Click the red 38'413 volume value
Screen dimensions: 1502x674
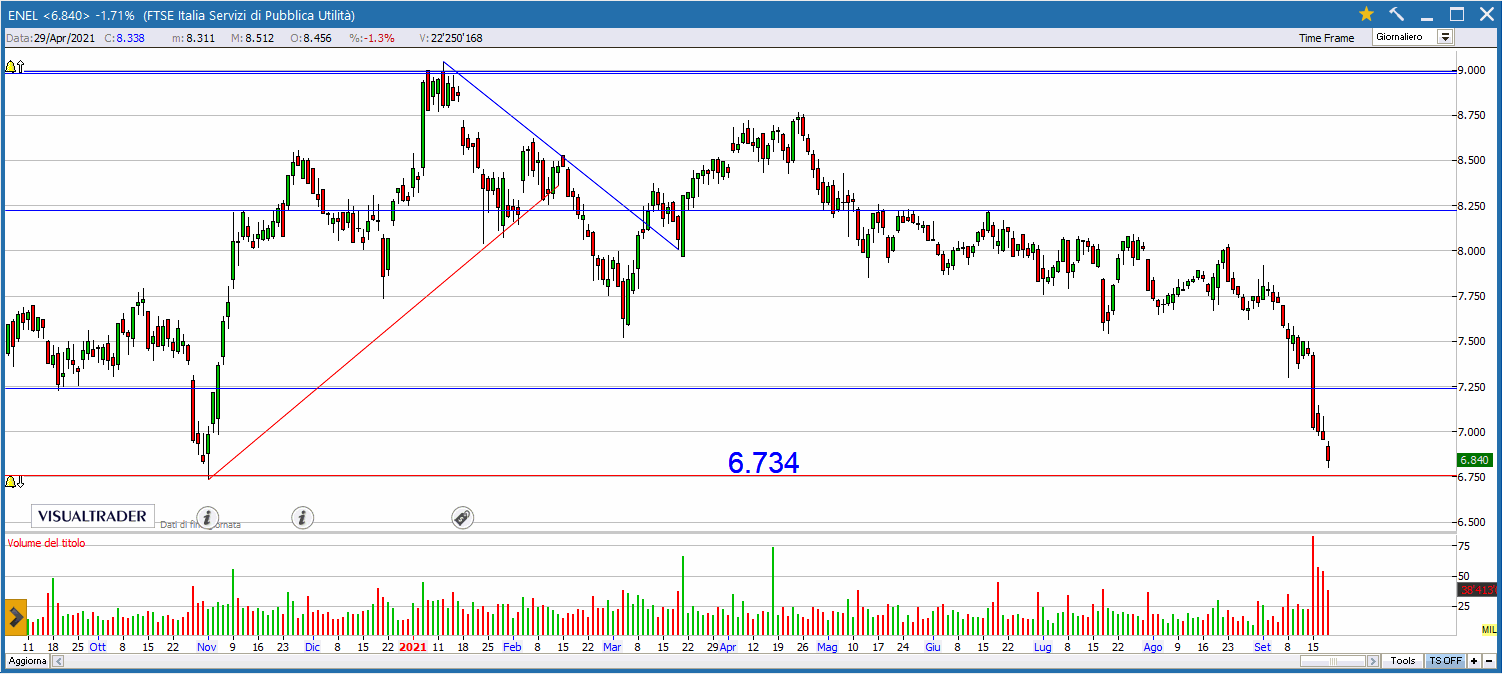(x=1476, y=590)
